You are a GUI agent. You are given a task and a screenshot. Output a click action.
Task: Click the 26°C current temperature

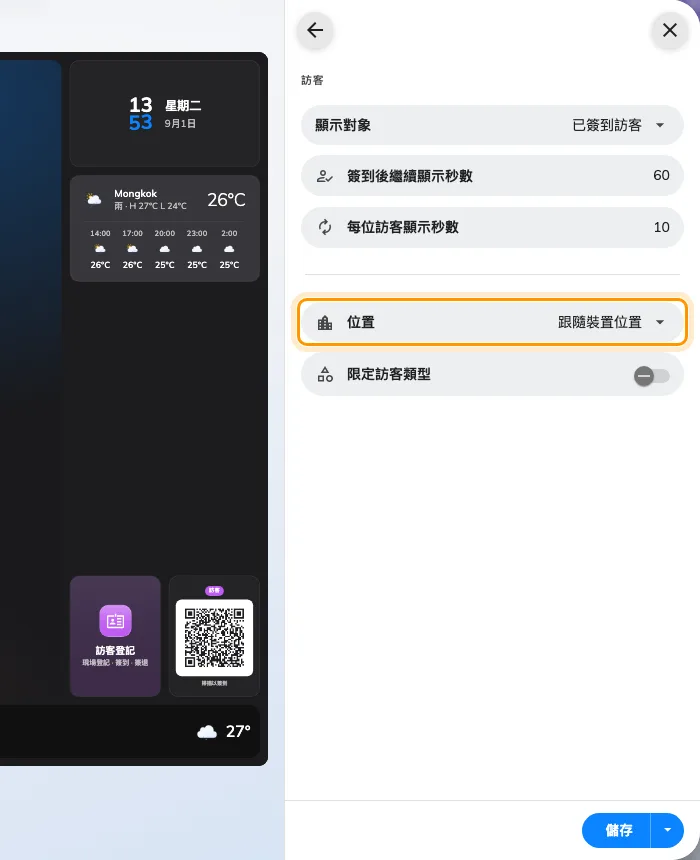pyautogui.click(x=226, y=200)
